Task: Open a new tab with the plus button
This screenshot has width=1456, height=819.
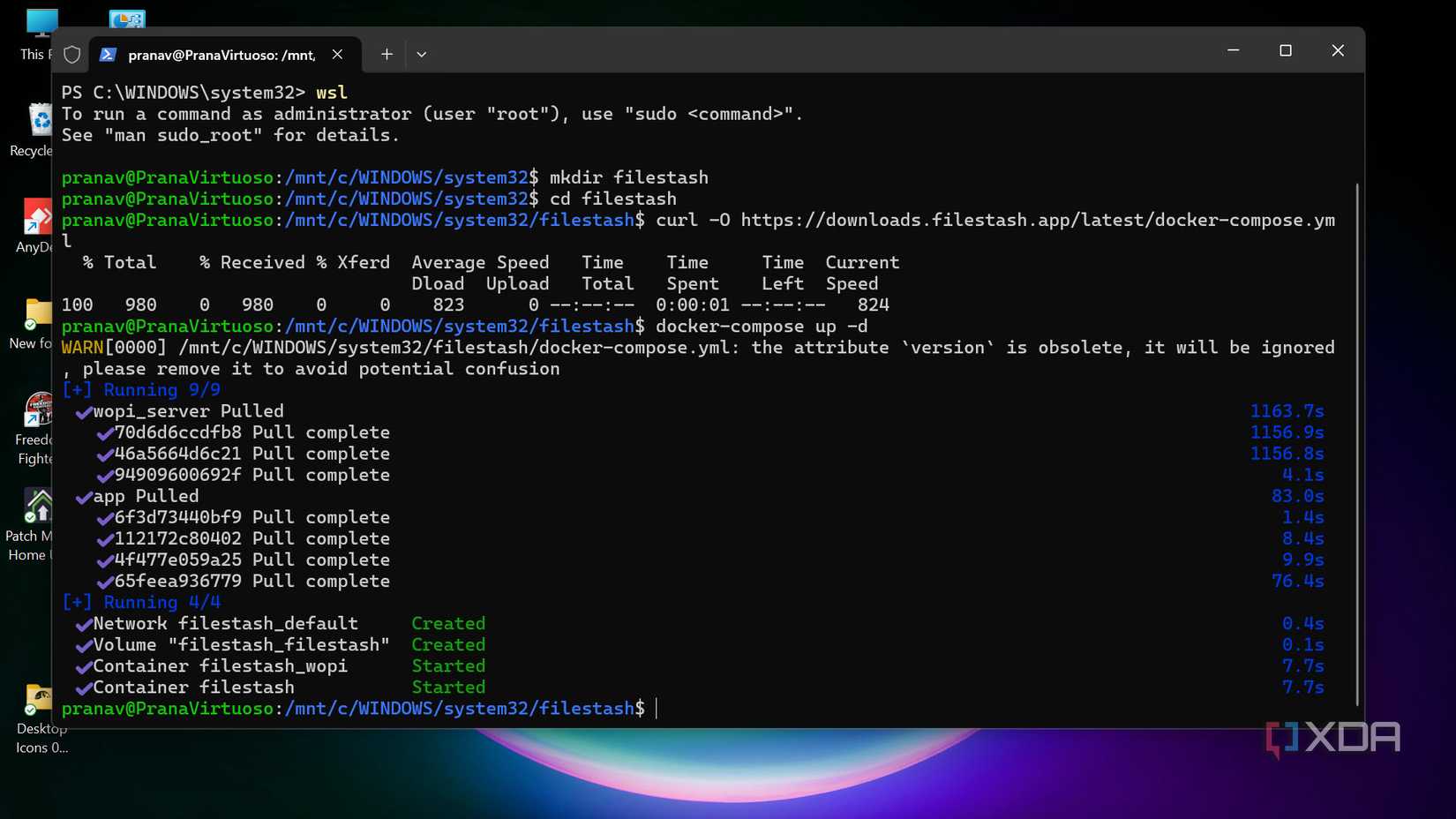Action: coord(386,54)
